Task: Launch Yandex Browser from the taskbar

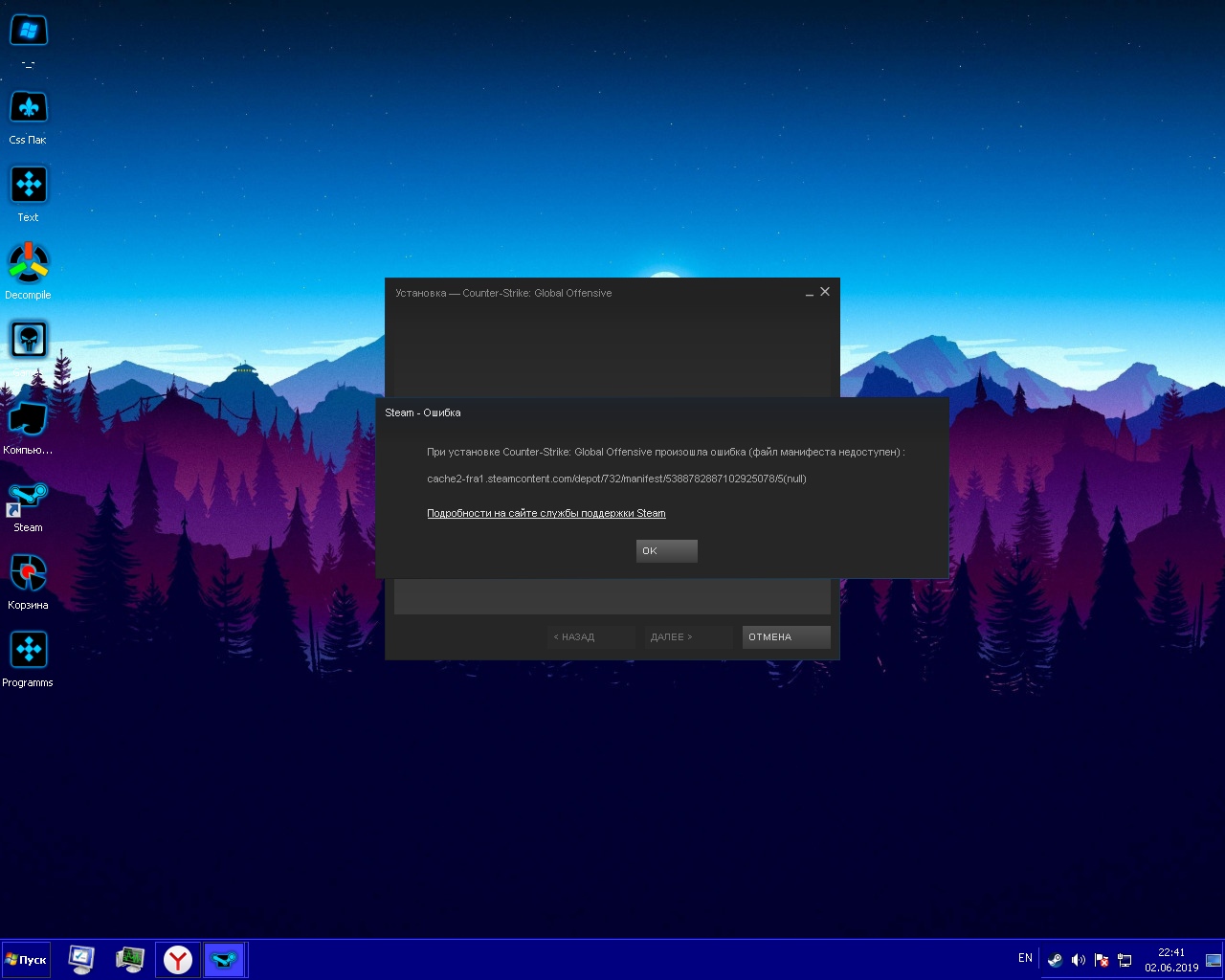Action: 178,959
